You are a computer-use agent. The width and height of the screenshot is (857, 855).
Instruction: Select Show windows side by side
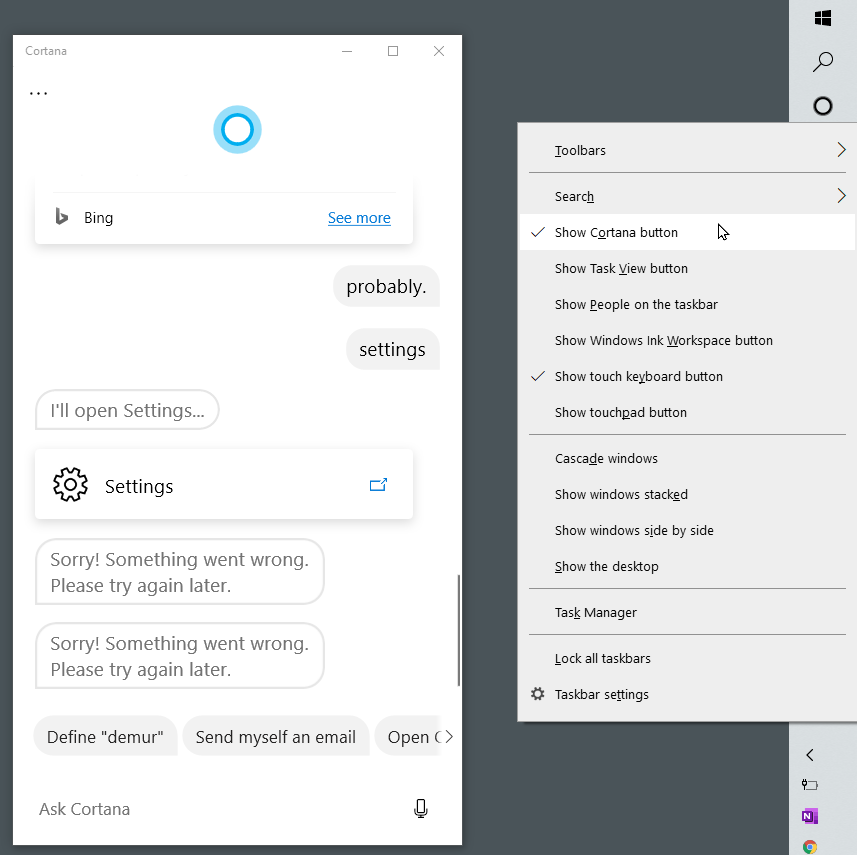pos(687,530)
